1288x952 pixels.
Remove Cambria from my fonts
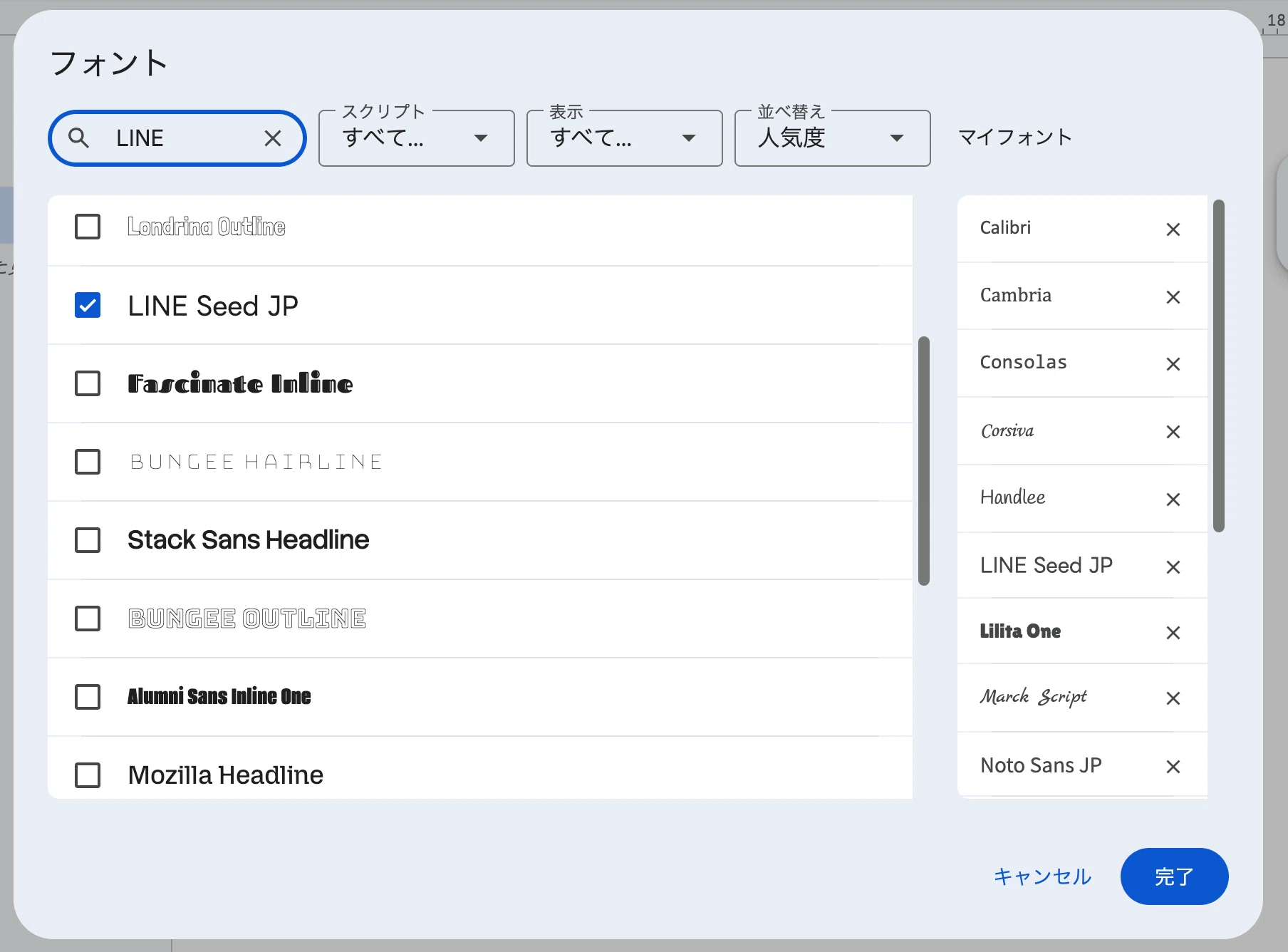pyautogui.click(x=1173, y=296)
